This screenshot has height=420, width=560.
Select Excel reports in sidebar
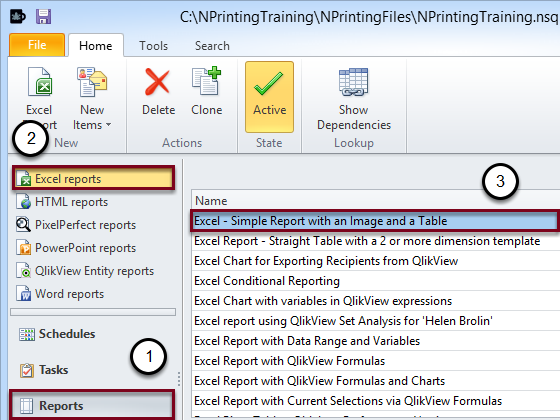point(94,178)
